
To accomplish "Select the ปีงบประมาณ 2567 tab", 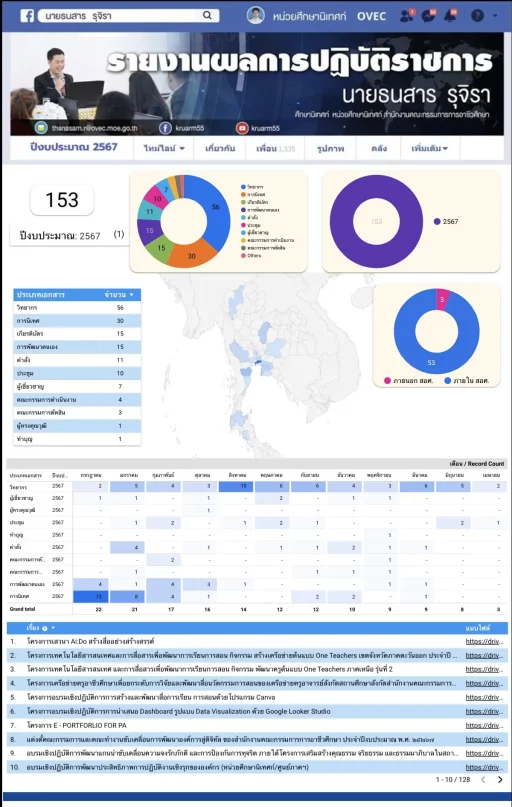I will tap(74, 147).
